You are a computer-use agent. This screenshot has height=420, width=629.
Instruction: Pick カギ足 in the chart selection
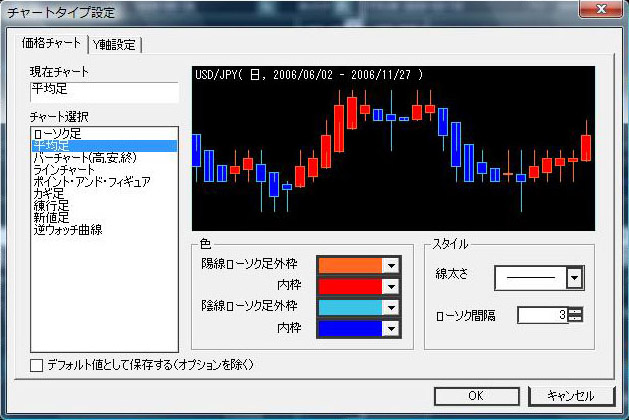tap(104, 194)
